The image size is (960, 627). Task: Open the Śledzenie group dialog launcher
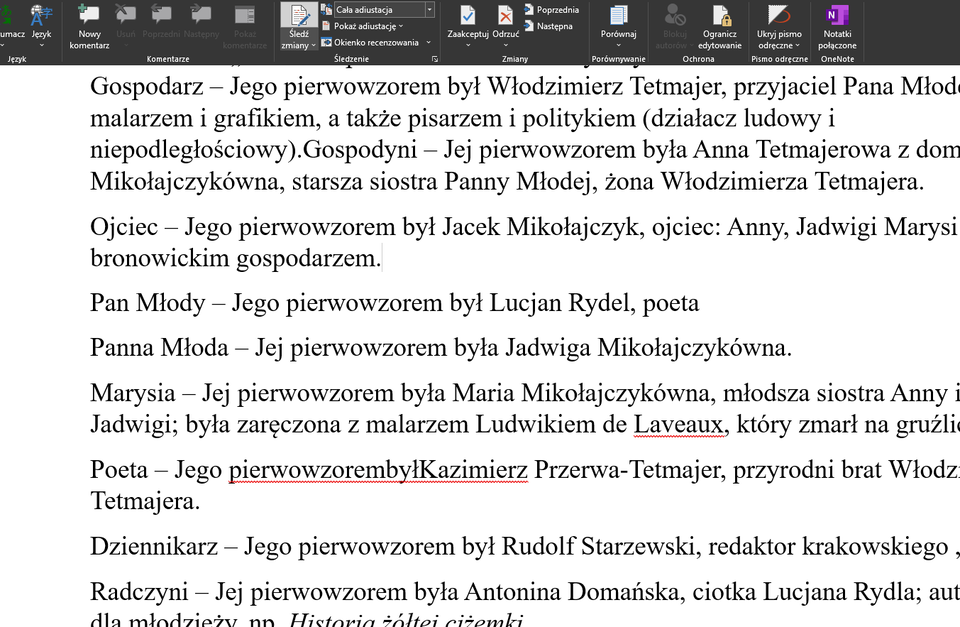point(434,58)
